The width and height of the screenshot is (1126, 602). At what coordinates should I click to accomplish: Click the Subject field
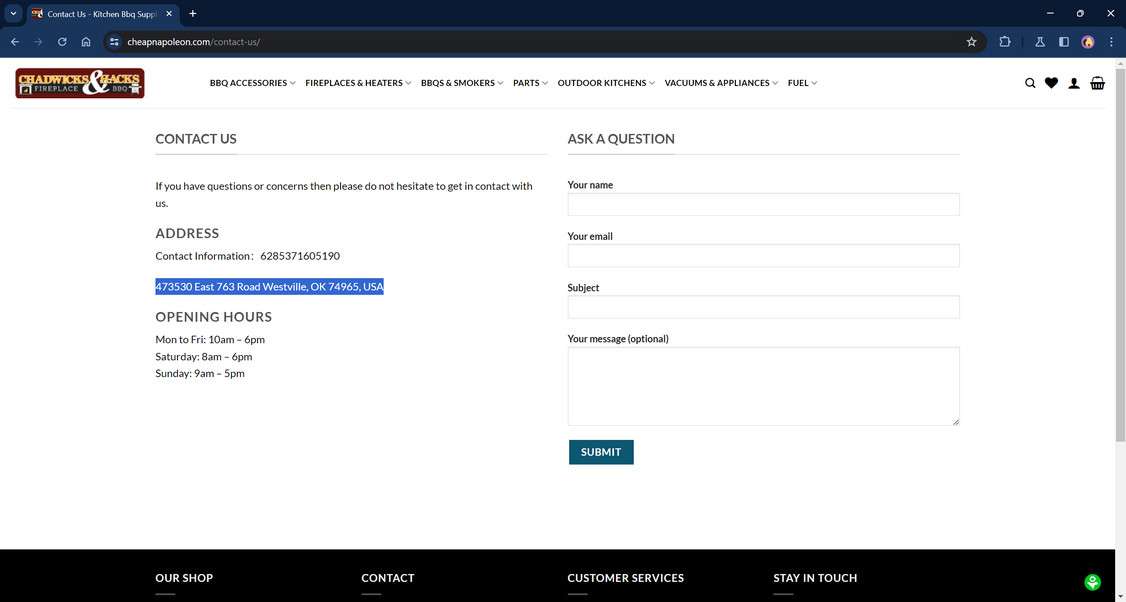click(x=763, y=307)
